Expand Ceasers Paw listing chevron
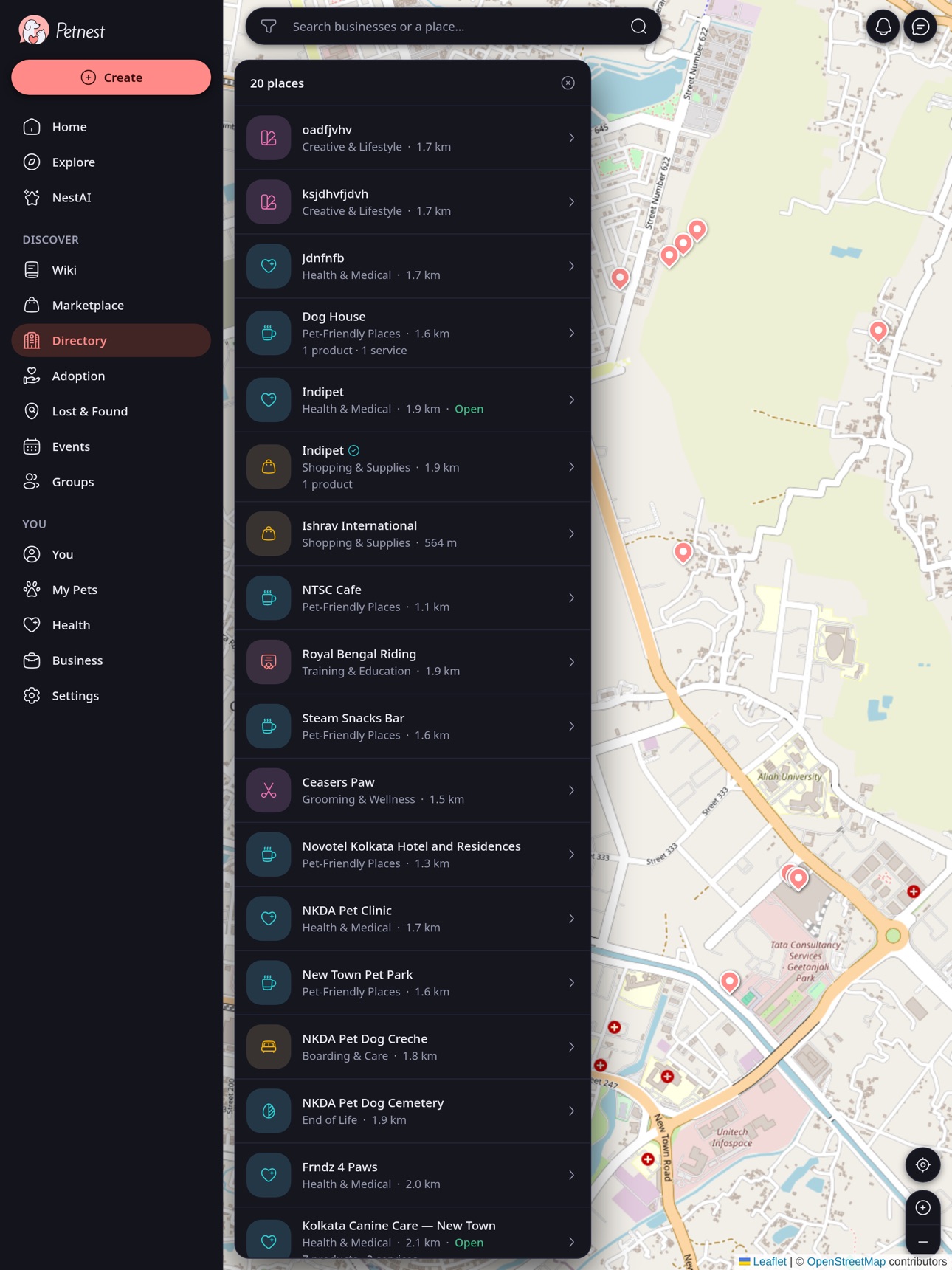 [571, 791]
